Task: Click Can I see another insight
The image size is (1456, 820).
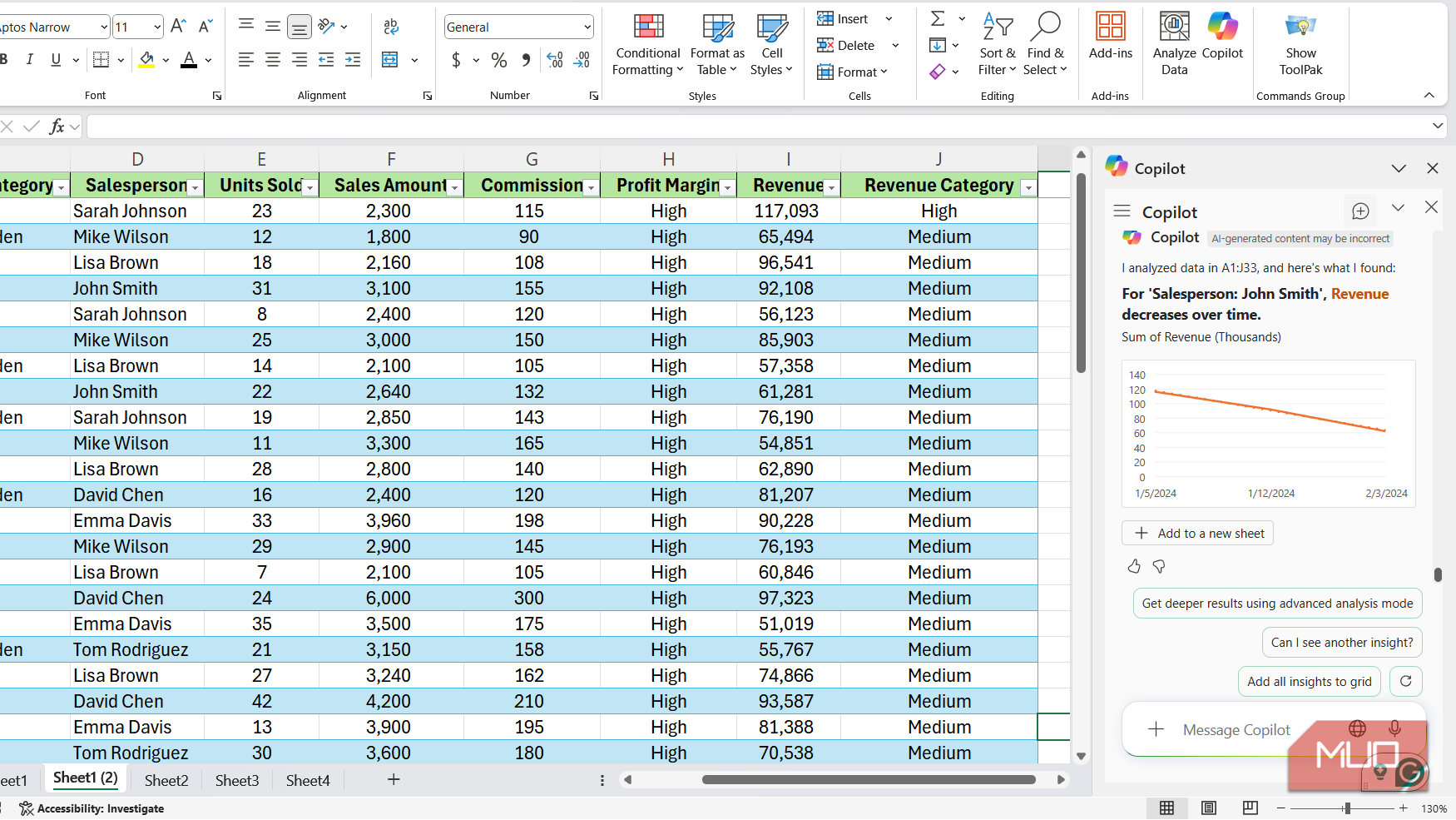Action: (x=1342, y=642)
